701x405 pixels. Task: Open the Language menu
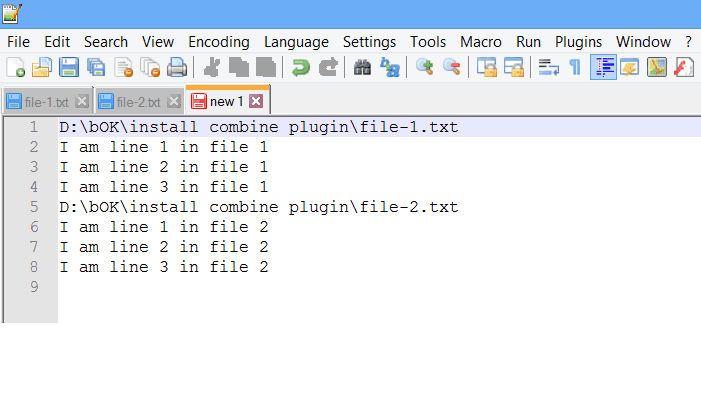(296, 42)
